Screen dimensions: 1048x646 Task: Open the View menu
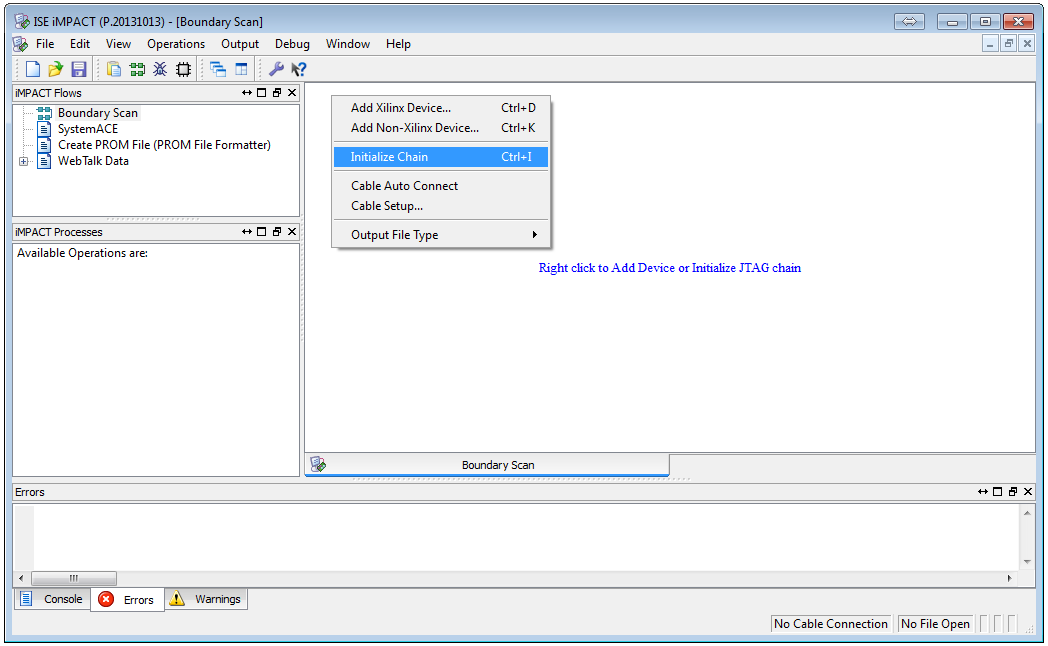tap(118, 44)
